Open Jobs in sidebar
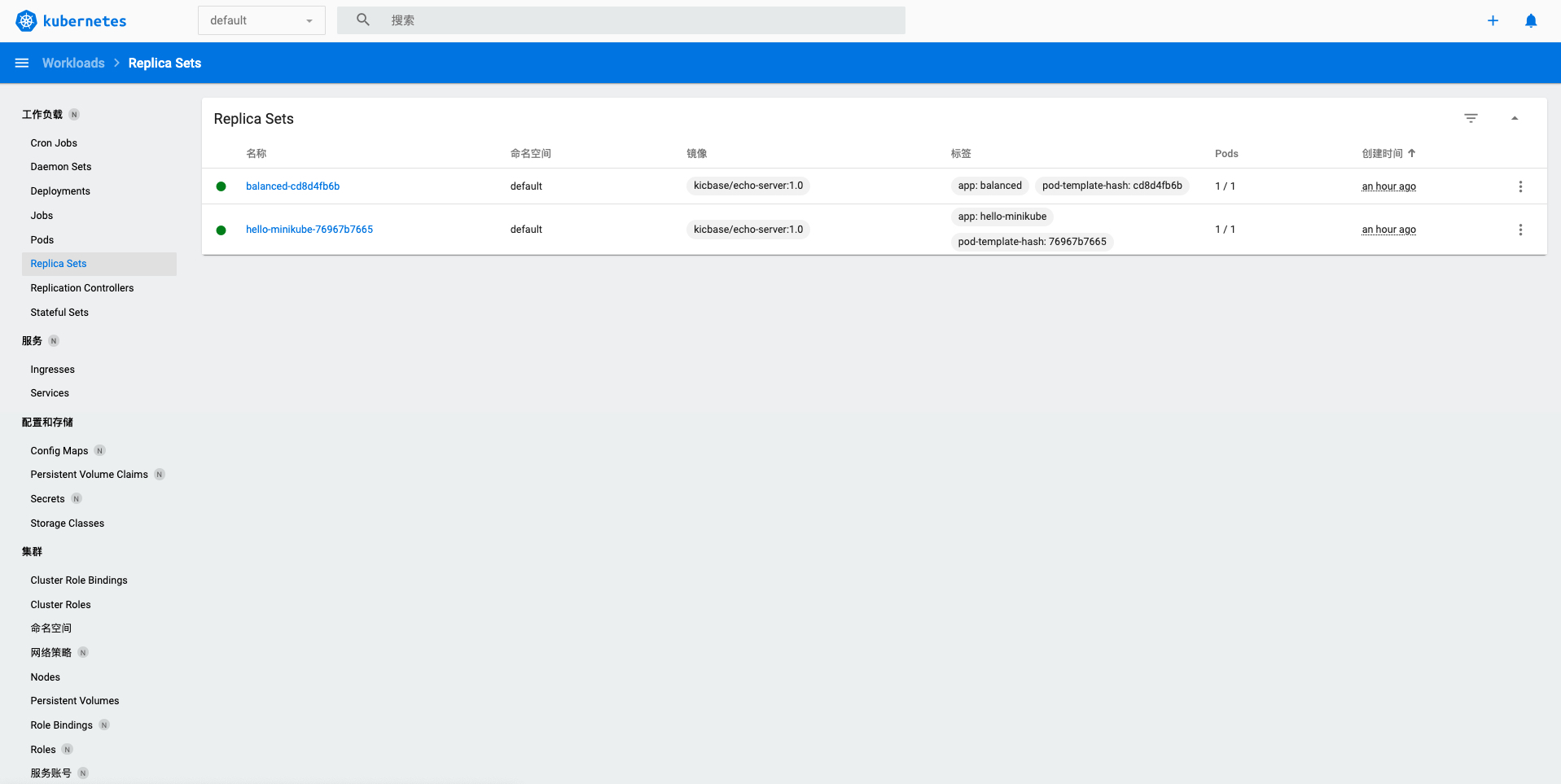This screenshot has height=784, width=1561. 42,216
